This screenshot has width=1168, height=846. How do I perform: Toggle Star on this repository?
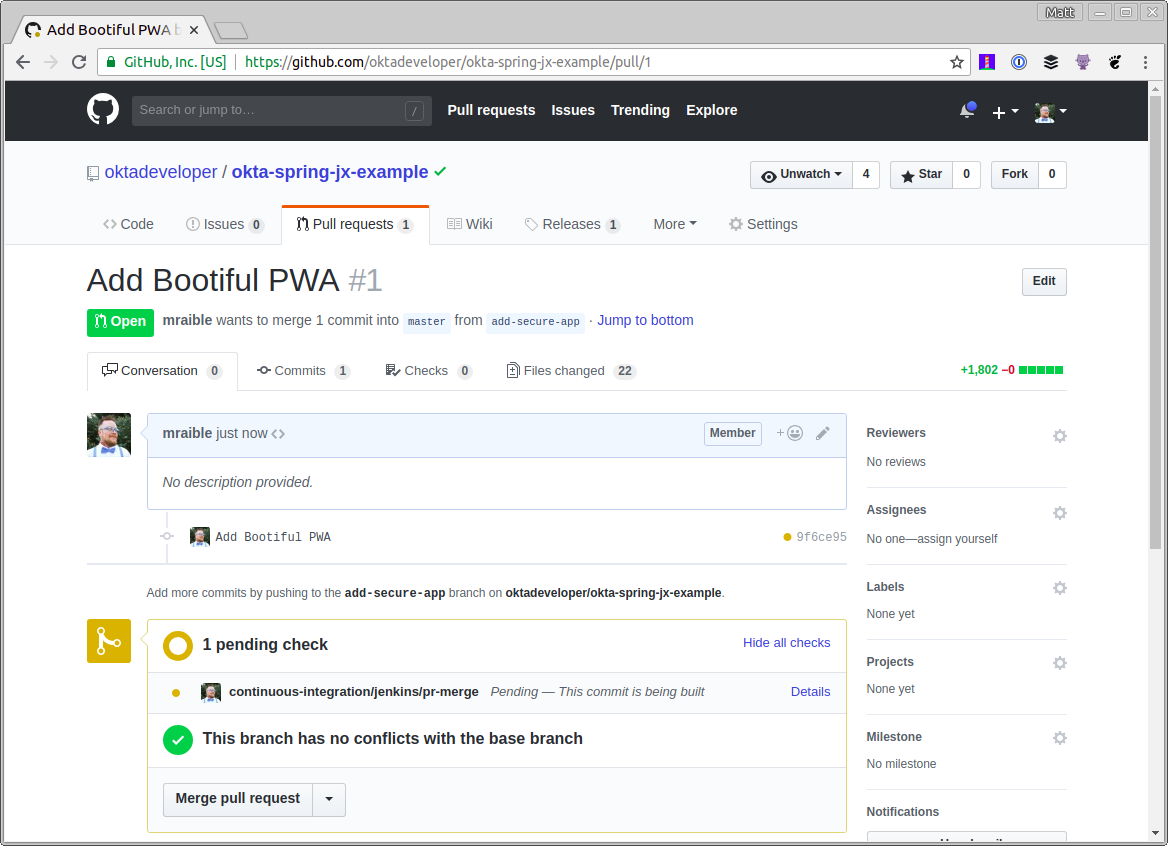click(921, 175)
